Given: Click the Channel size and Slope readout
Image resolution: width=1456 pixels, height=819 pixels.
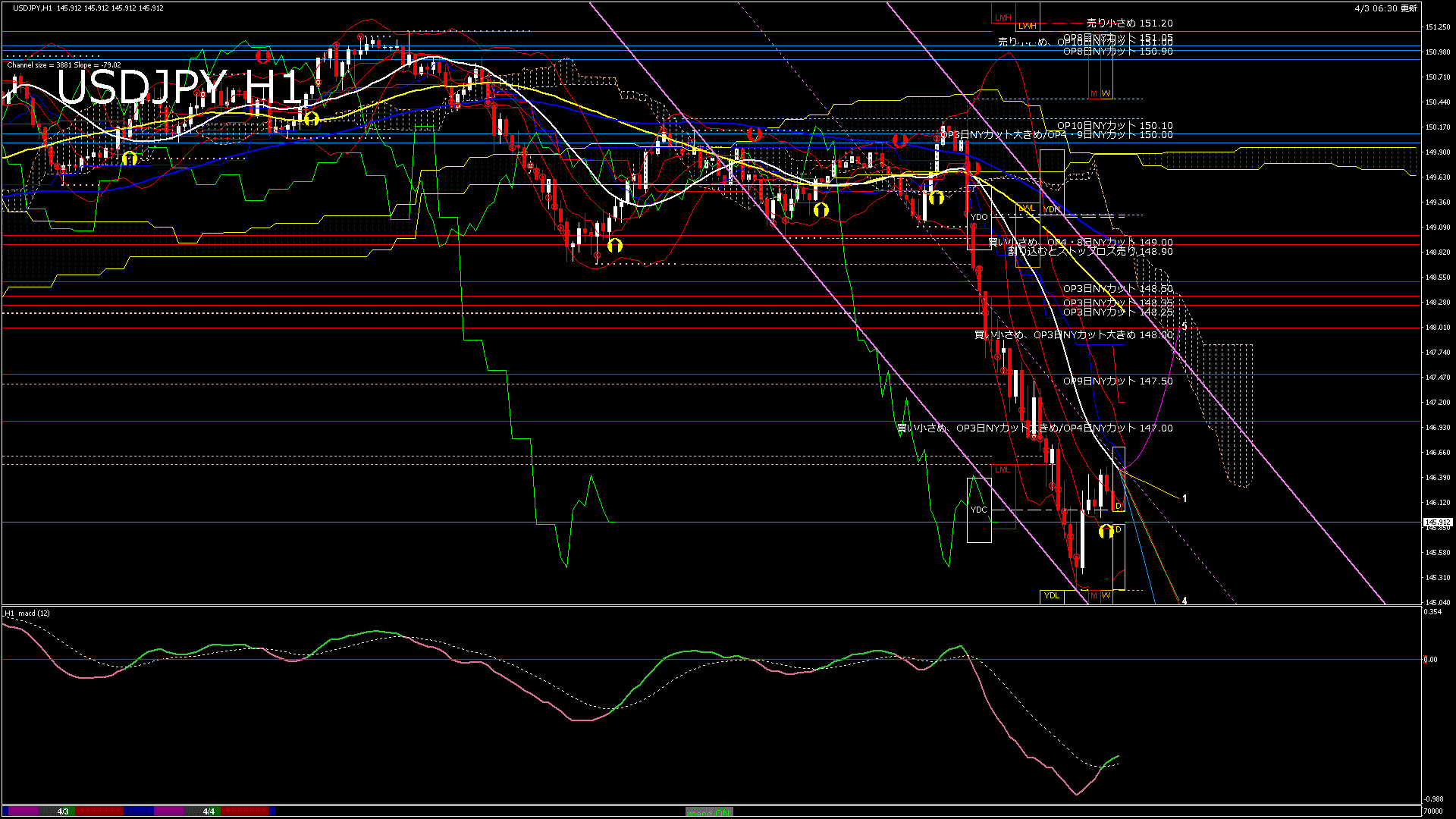Looking at the screenshot, I should [64, 65].
